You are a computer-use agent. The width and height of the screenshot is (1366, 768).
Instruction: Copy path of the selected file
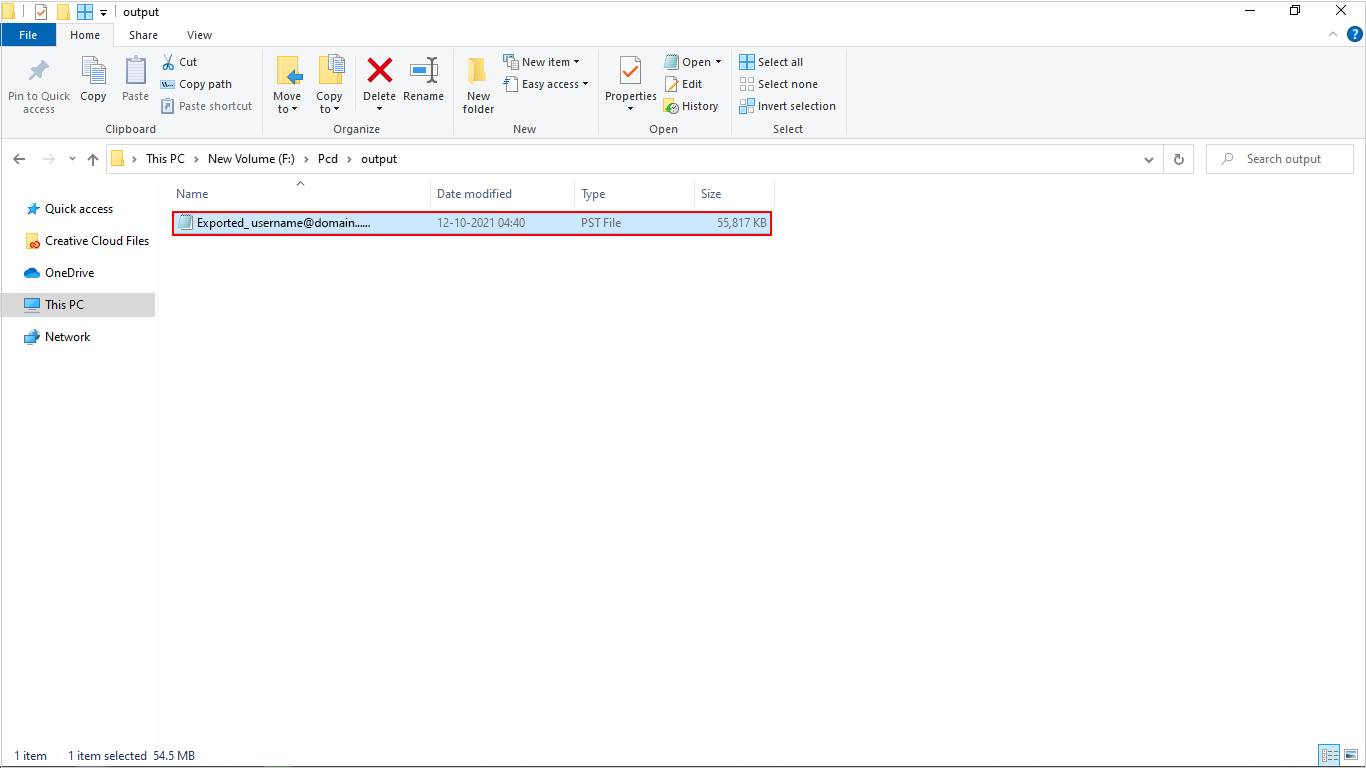coord(196,84)
